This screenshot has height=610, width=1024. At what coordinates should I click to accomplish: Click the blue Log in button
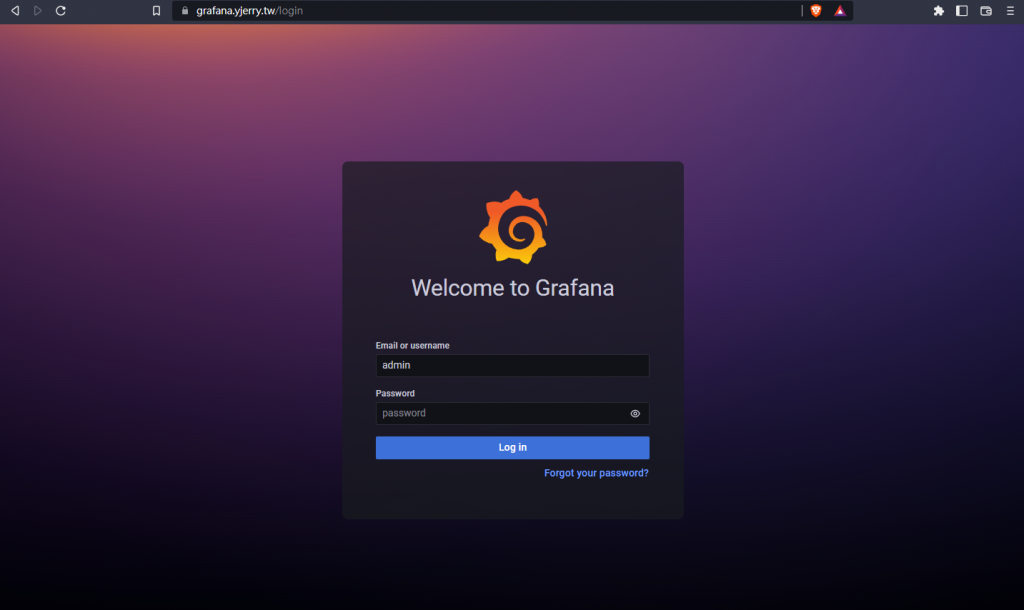click(513, 447)
